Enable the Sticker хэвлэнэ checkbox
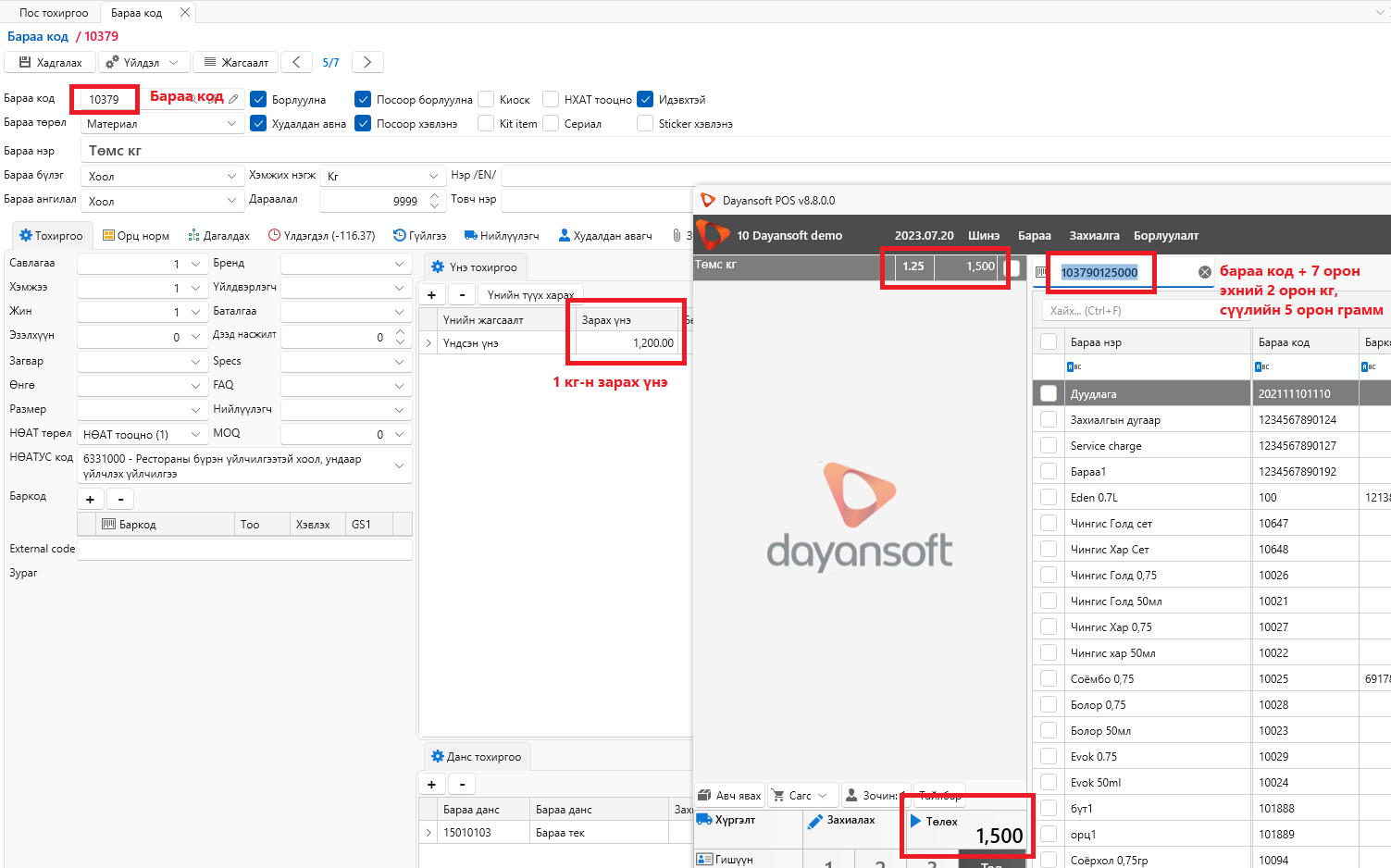 click(645, 123)
